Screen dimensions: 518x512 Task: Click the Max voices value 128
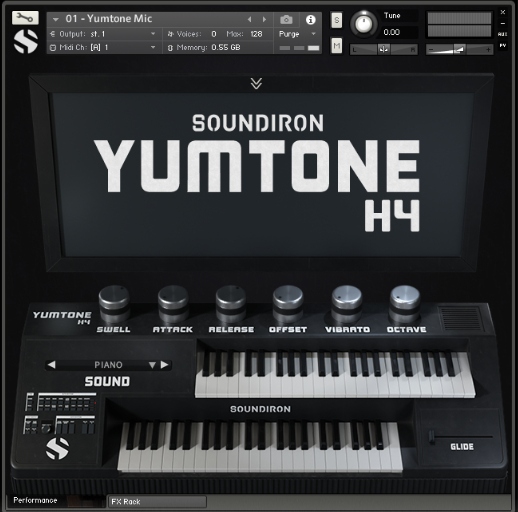[256, 34]
